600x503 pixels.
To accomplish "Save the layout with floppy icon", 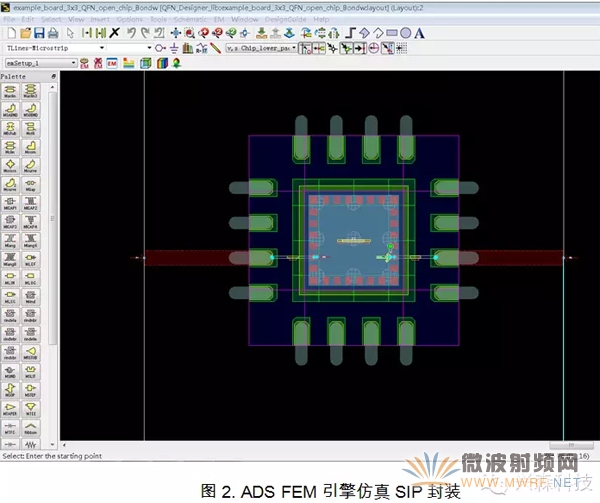I will click(39, 33).
